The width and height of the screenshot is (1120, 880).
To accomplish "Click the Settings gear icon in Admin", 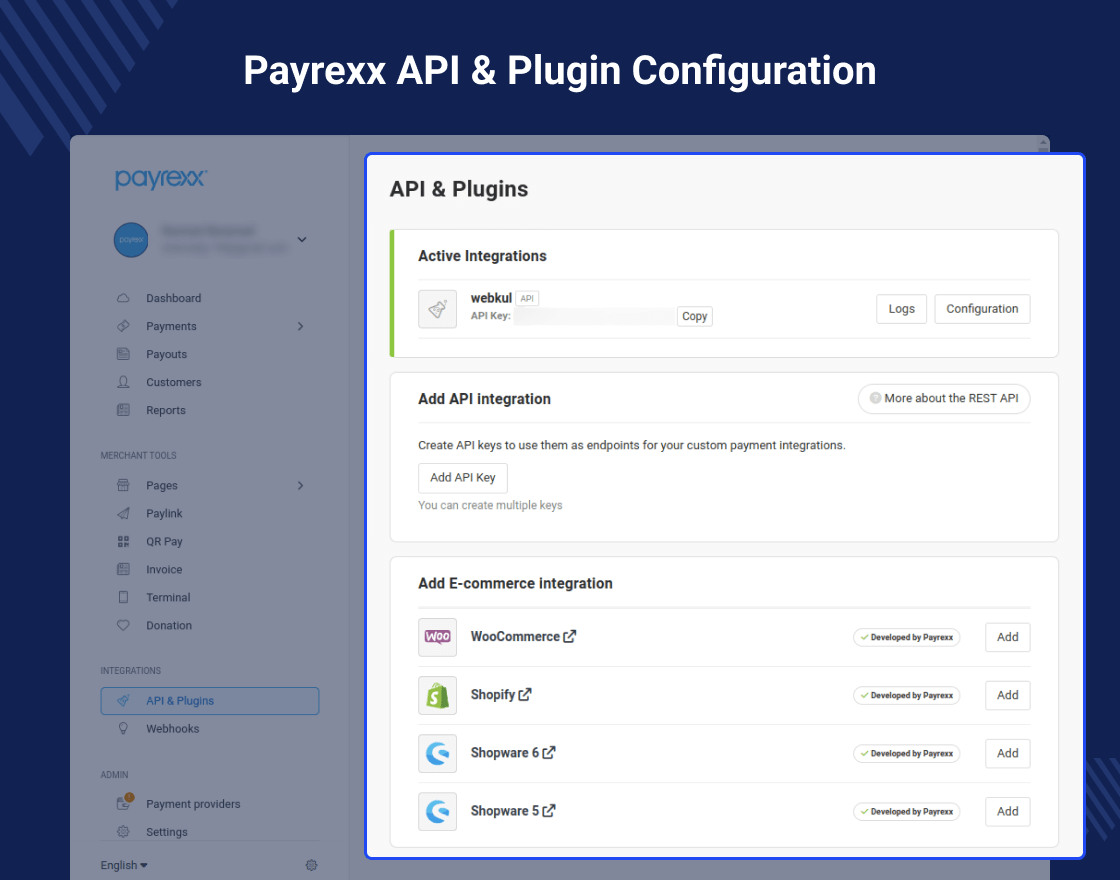I will pos(124,831).
